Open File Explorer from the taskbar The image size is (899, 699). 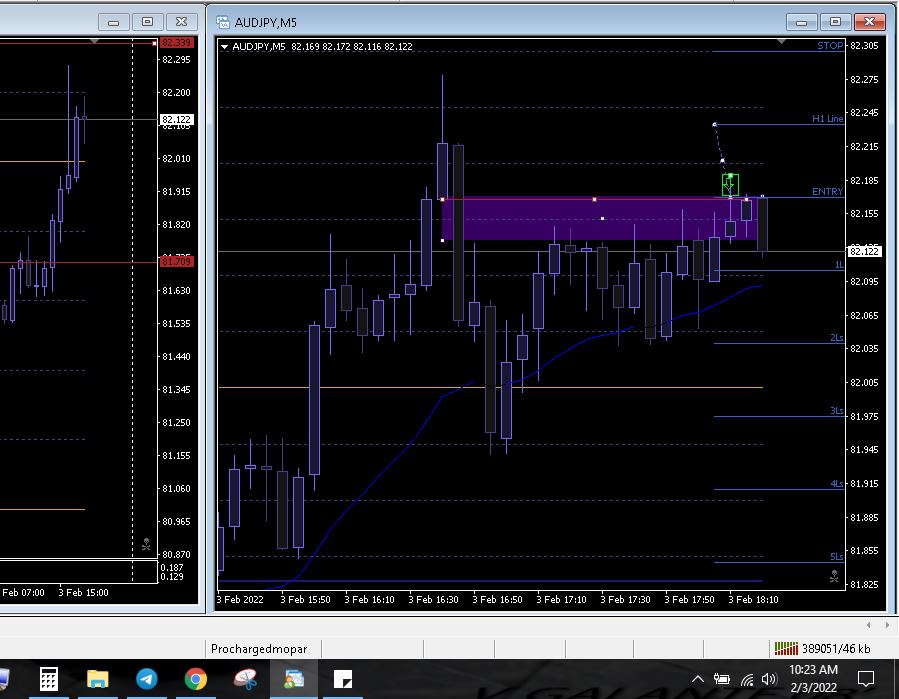97,679
